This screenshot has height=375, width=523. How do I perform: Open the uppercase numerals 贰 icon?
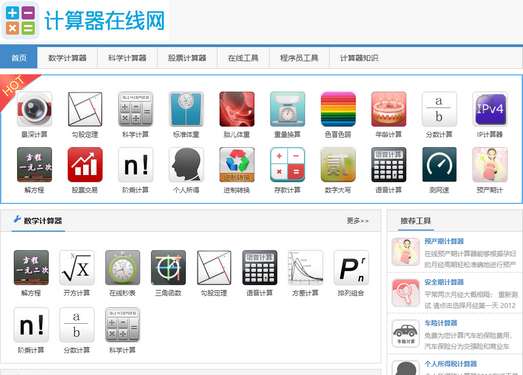[x=338, y=164]
